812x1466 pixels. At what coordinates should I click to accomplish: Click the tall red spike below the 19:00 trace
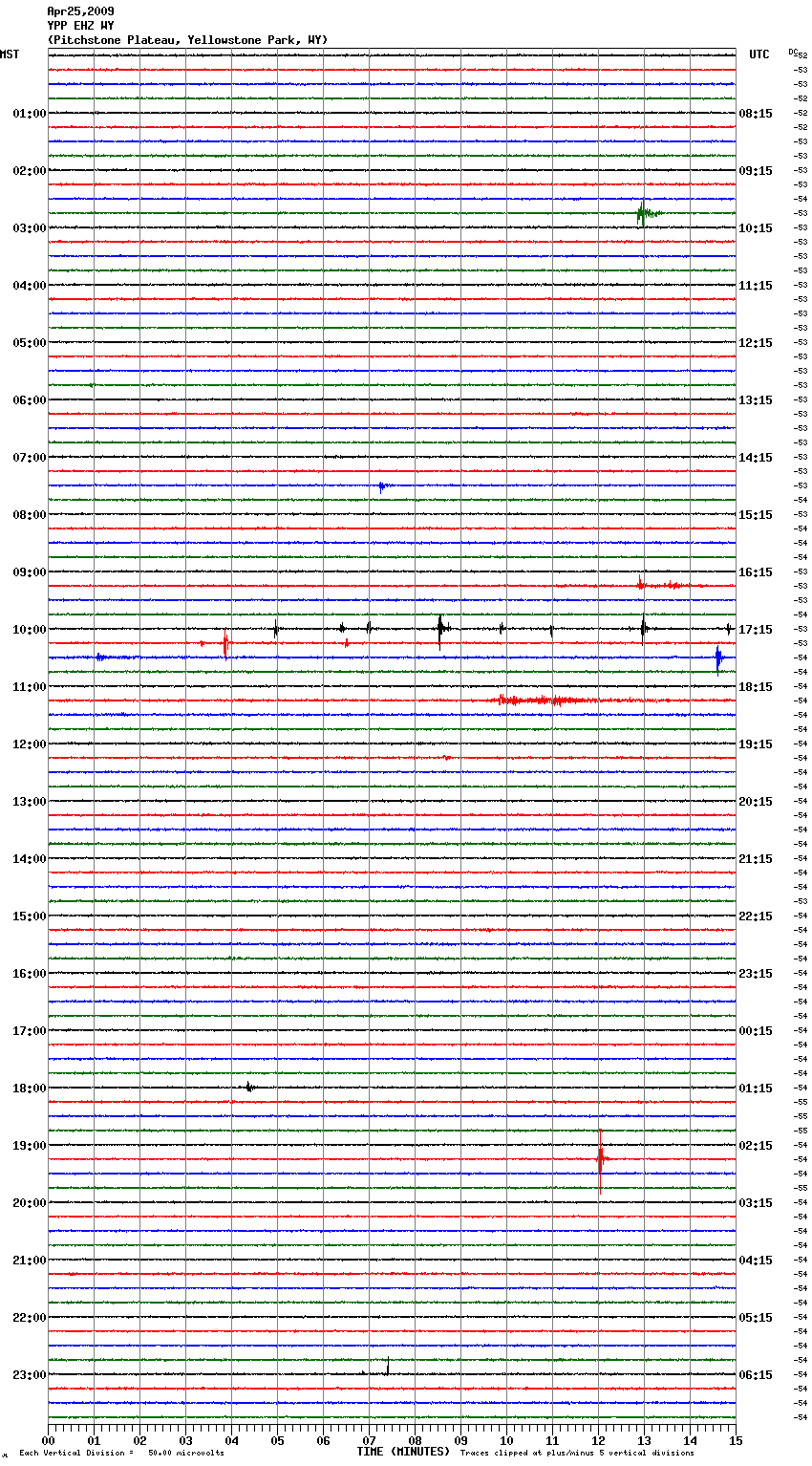tap(600, 1160)
